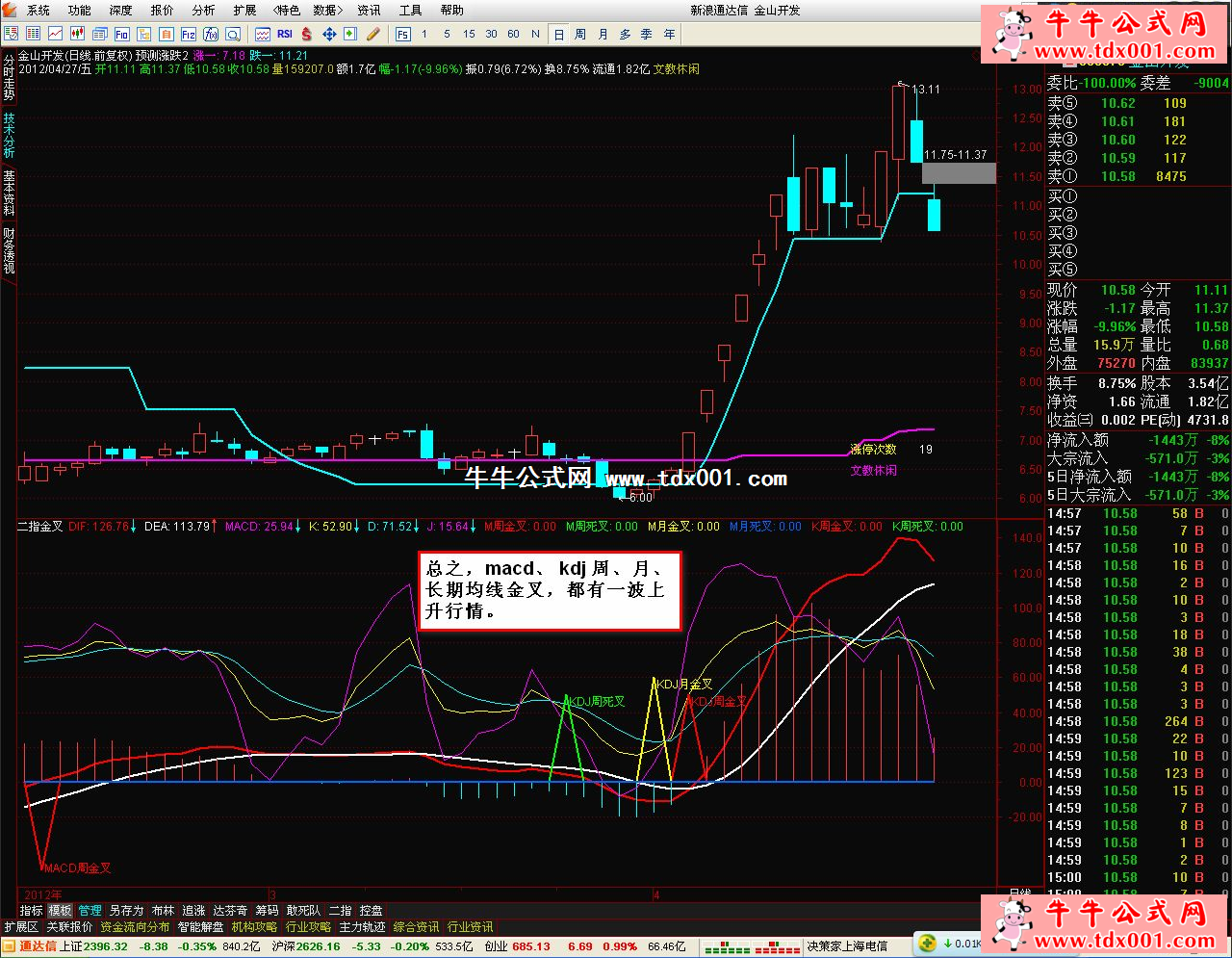Click the quote list grid icon
This screenshot has height=958, width=1232.
[x=34, y=34]
